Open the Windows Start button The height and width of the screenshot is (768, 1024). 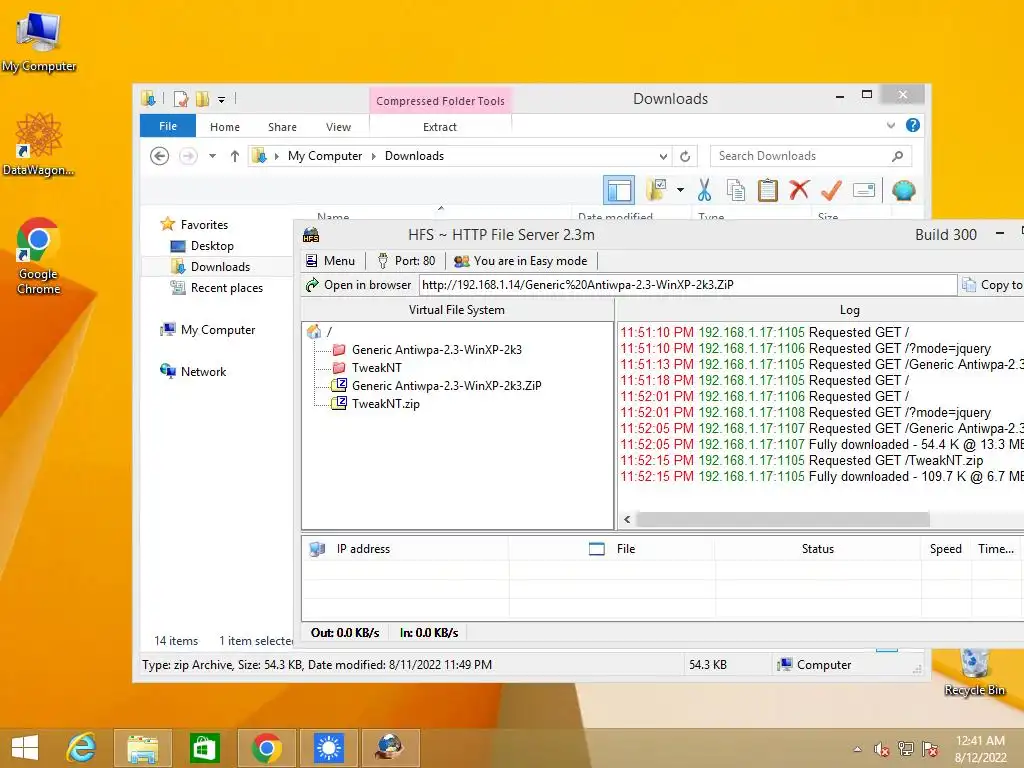tap(24, 748)
